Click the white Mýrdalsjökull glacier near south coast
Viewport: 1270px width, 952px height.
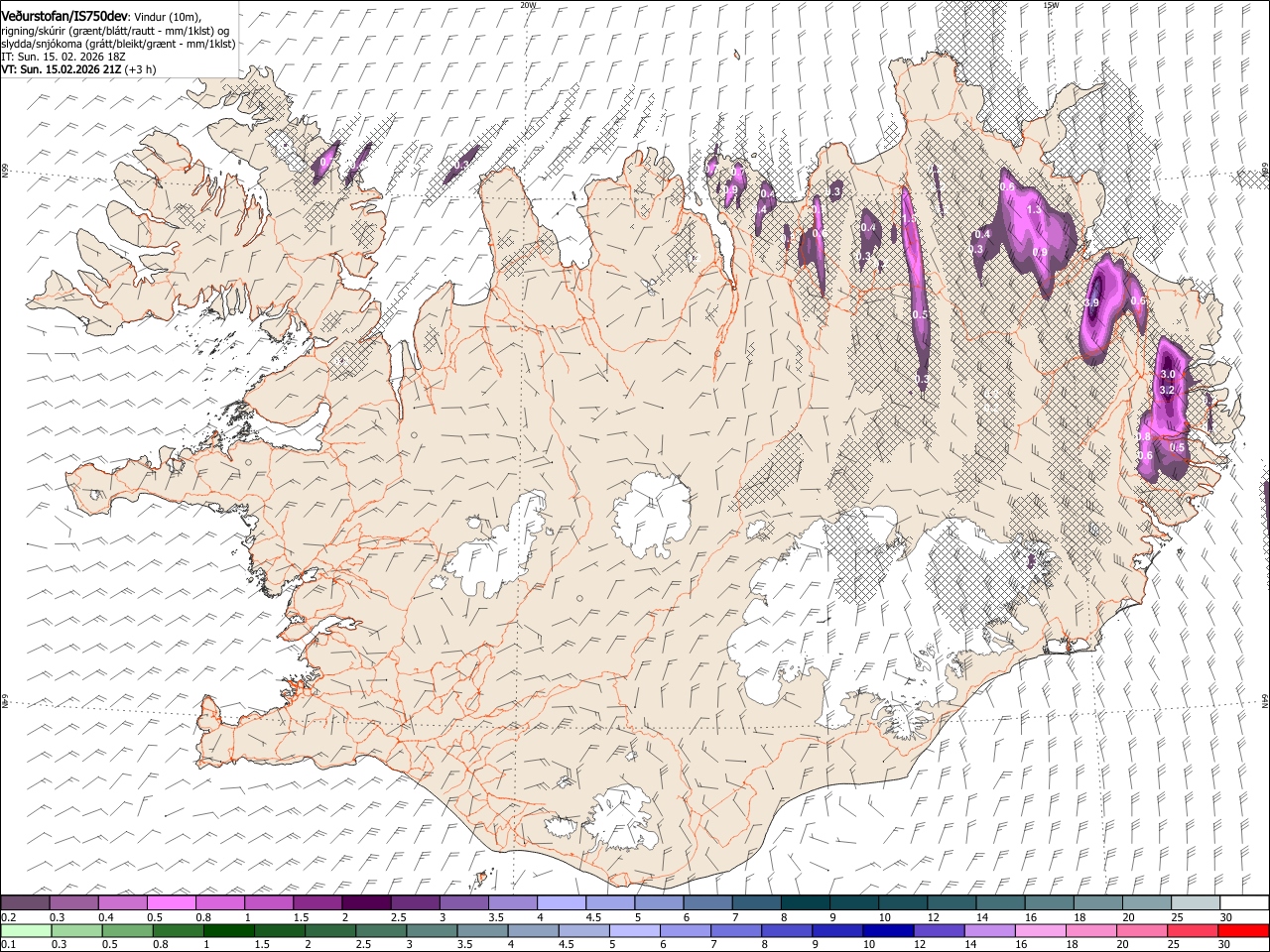click(x=620, y=818)
